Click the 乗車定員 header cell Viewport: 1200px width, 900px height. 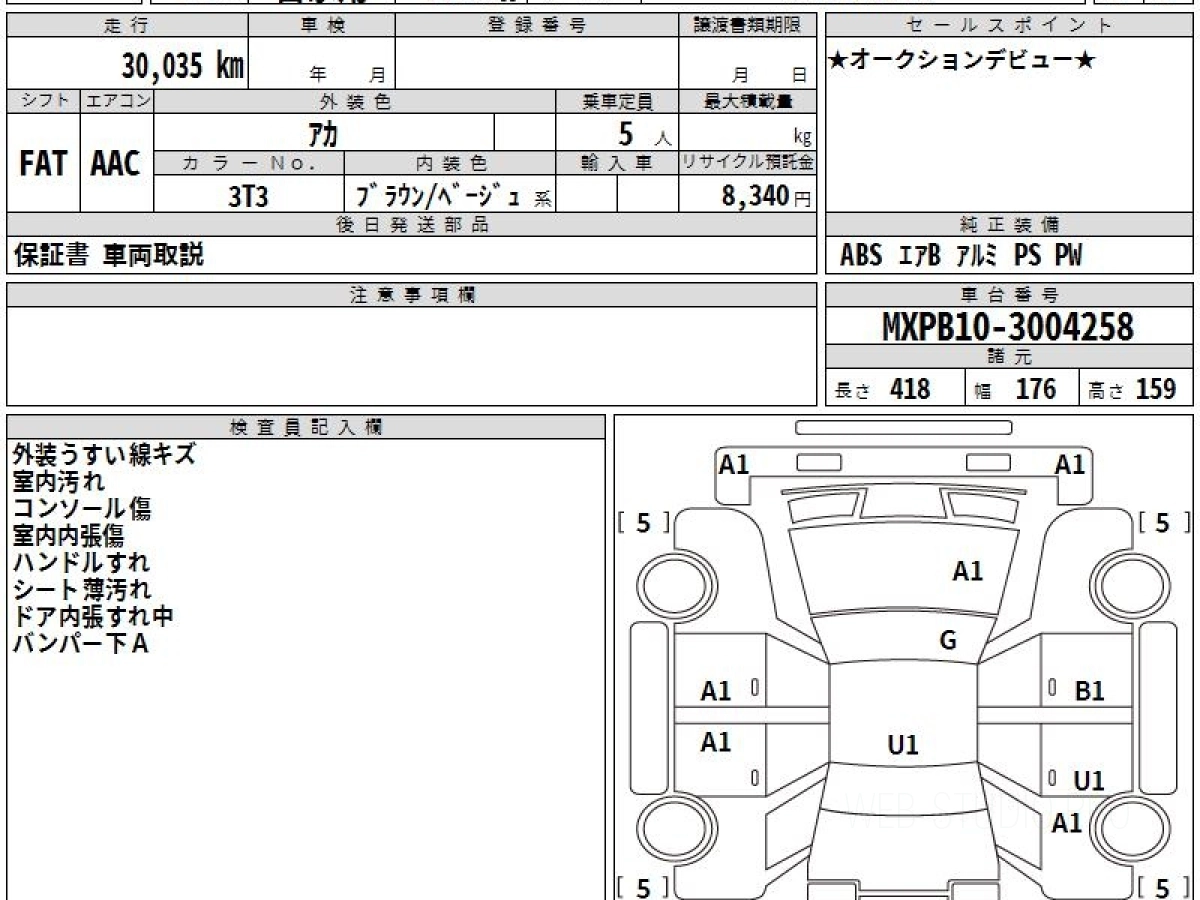[x=617, y=101]
